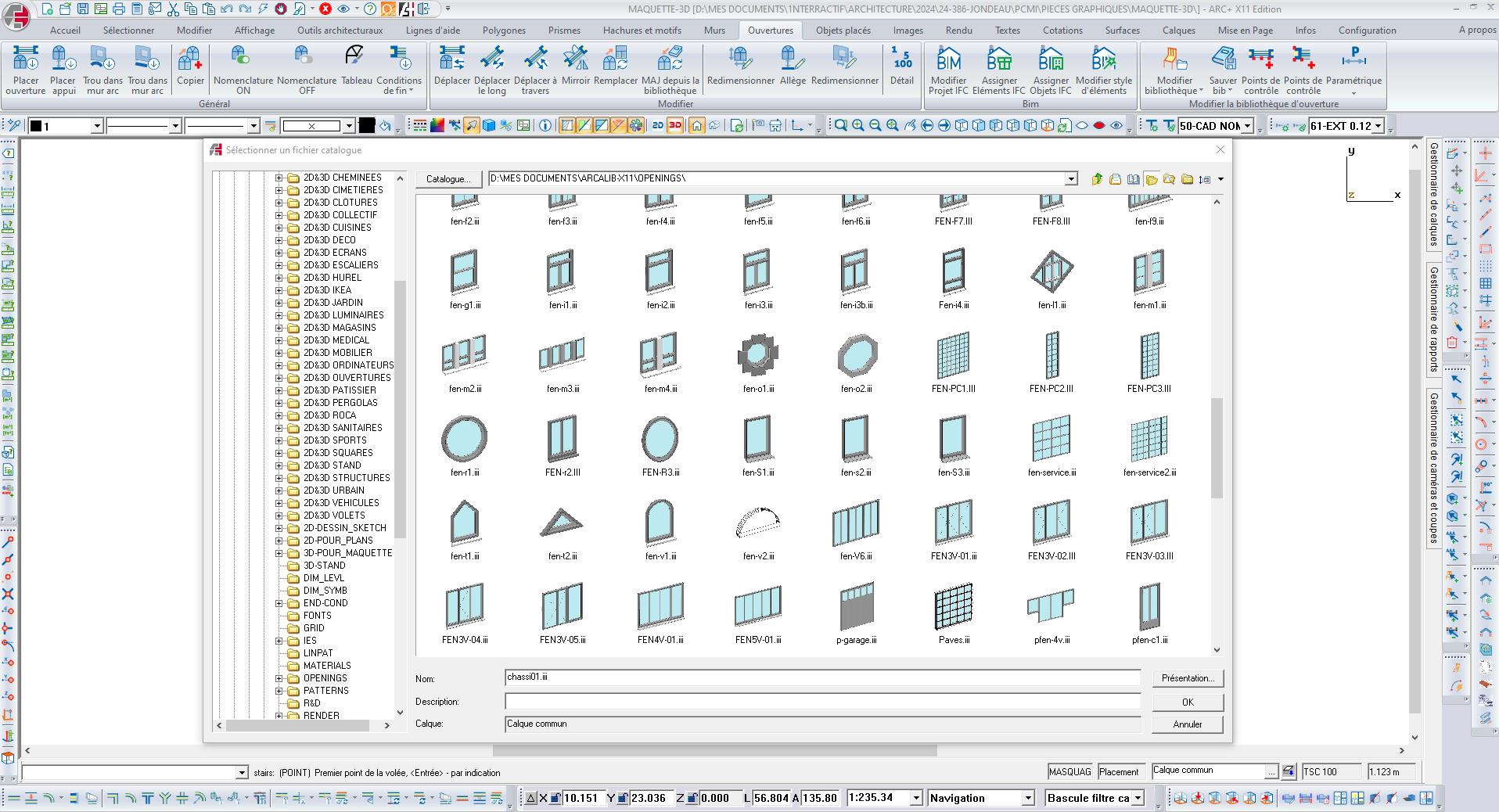This screenshot has width=1499, height=812.
Task: Turn Nomenclature ON
Action: (243, 69)
